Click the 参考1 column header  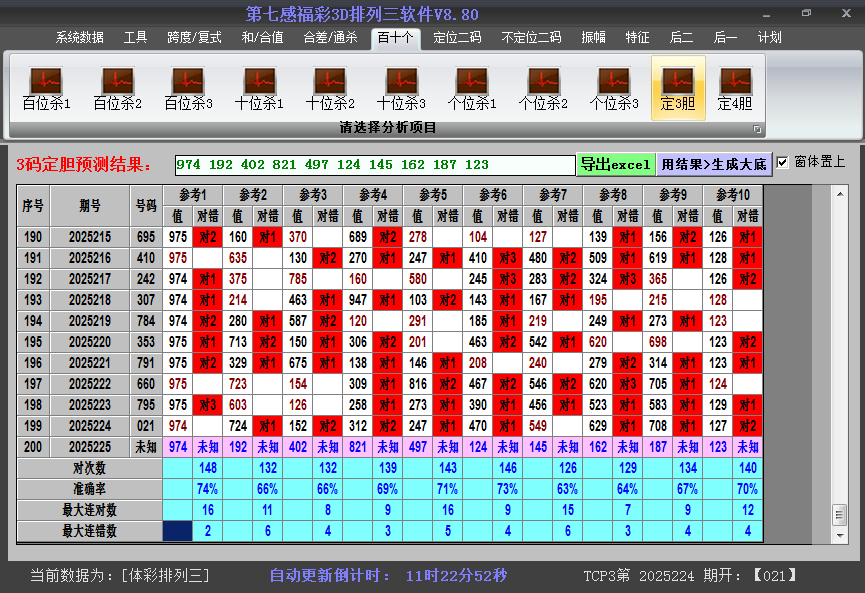[192, 195]
